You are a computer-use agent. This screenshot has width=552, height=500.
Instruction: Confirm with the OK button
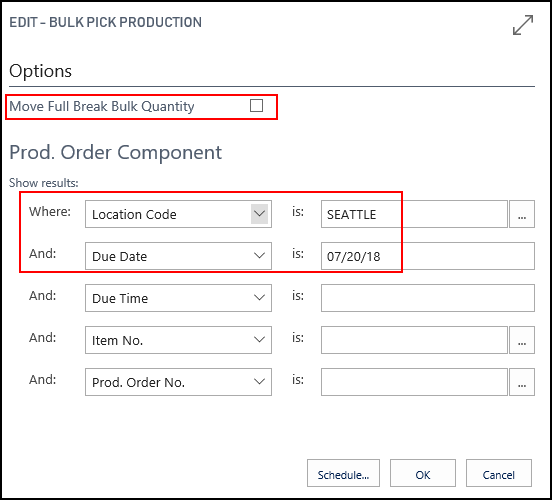pyautogui.click(x=422, y=473)
